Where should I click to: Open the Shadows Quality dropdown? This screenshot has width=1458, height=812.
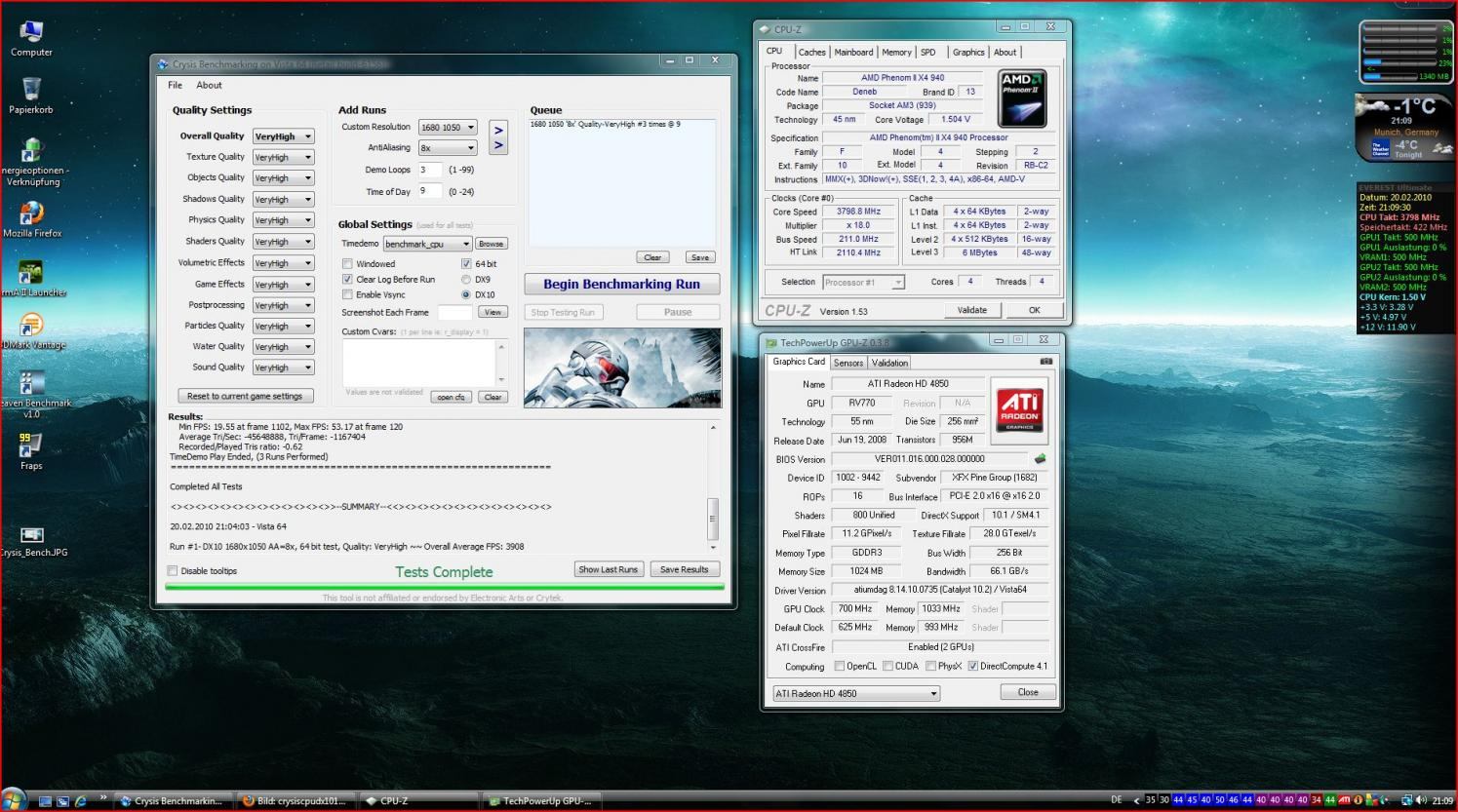(x=283, y=199)
